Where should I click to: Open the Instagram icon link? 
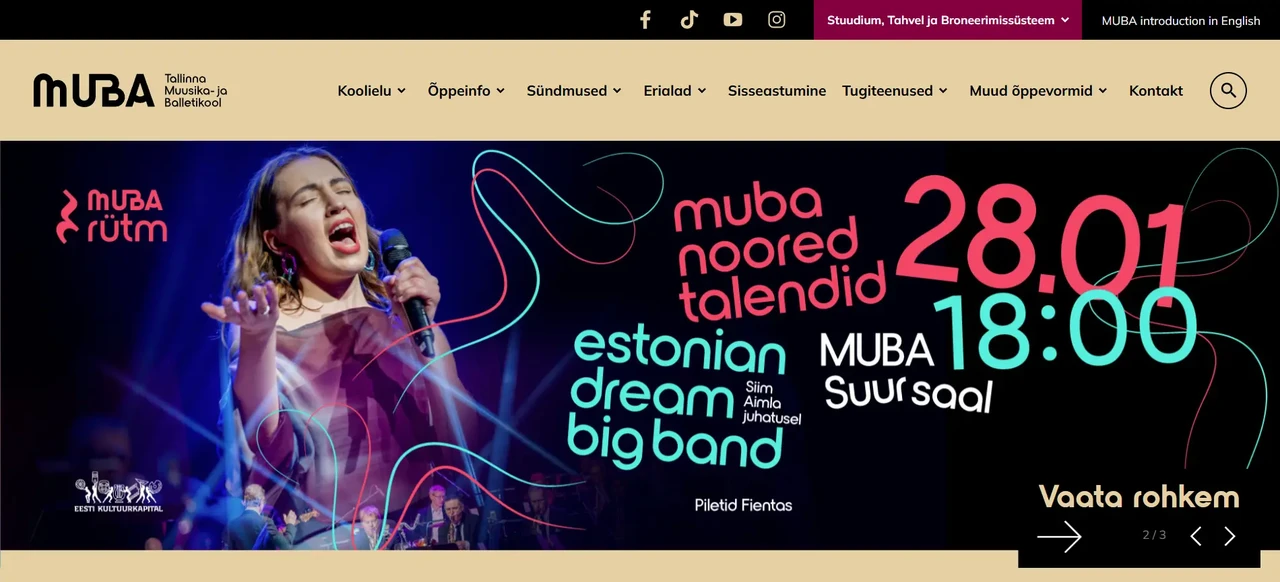click(x=777, y=20)
